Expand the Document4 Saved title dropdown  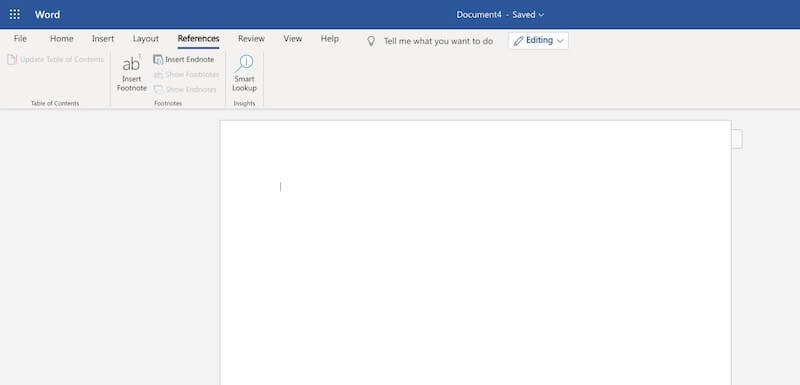(500, 15)
